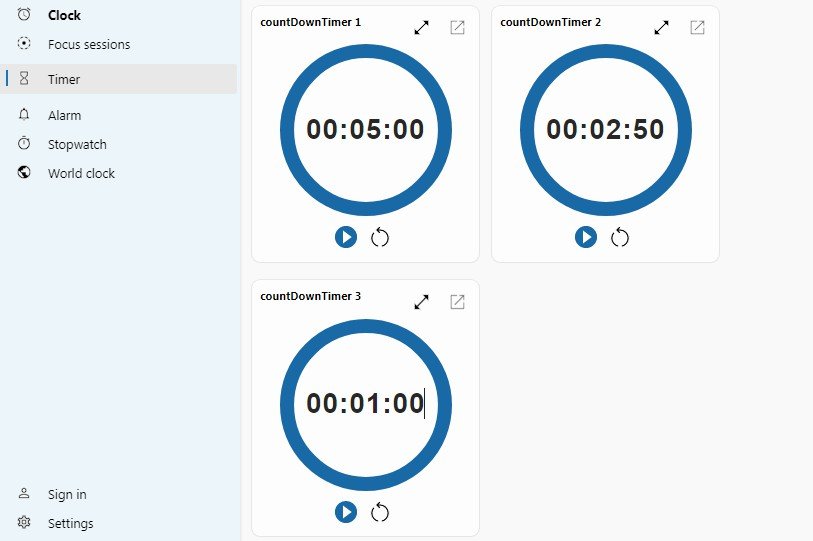Screen dimensions: 813x541
Task: Edit the 00:05:00 time of countDownTimer 1
Action: (x=366, y=129)
